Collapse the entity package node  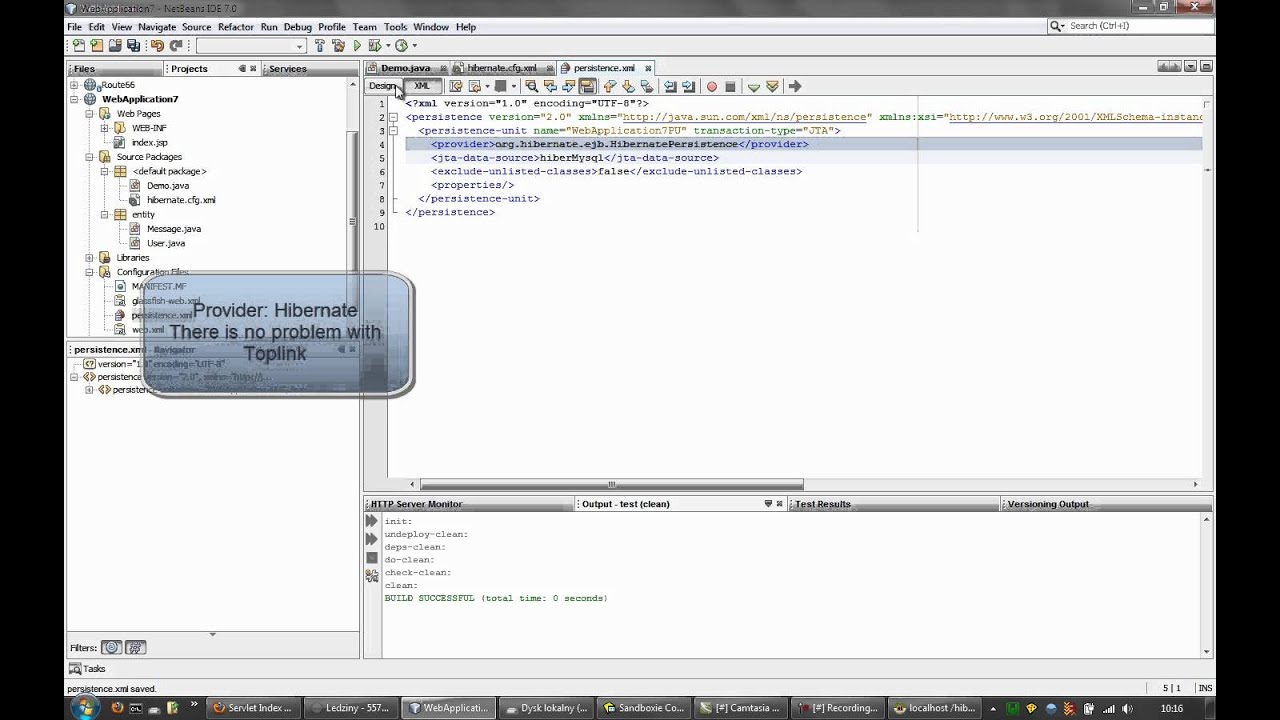click(x=104, y=214)
